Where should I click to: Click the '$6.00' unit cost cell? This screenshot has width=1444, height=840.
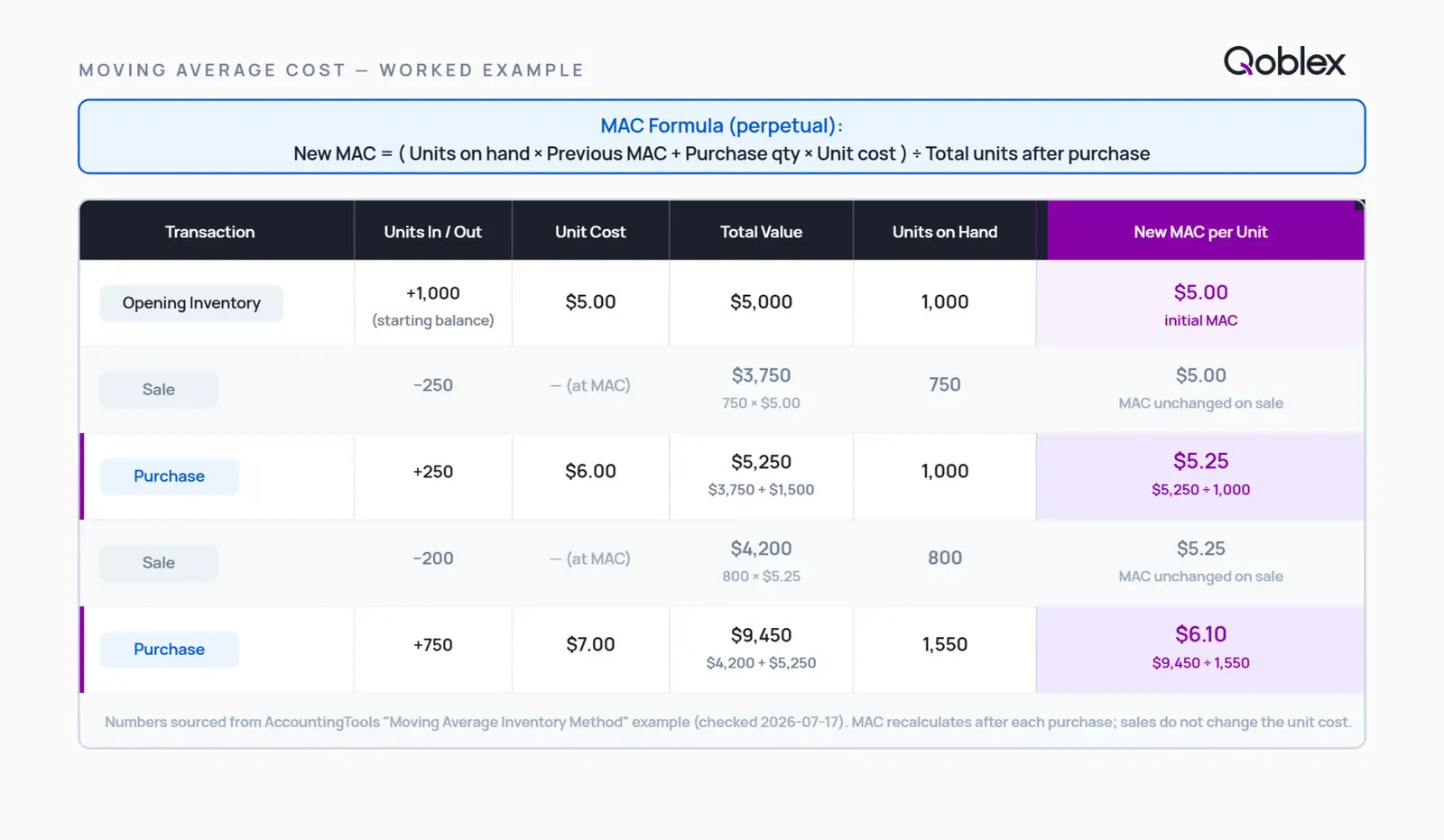[590, 472]
